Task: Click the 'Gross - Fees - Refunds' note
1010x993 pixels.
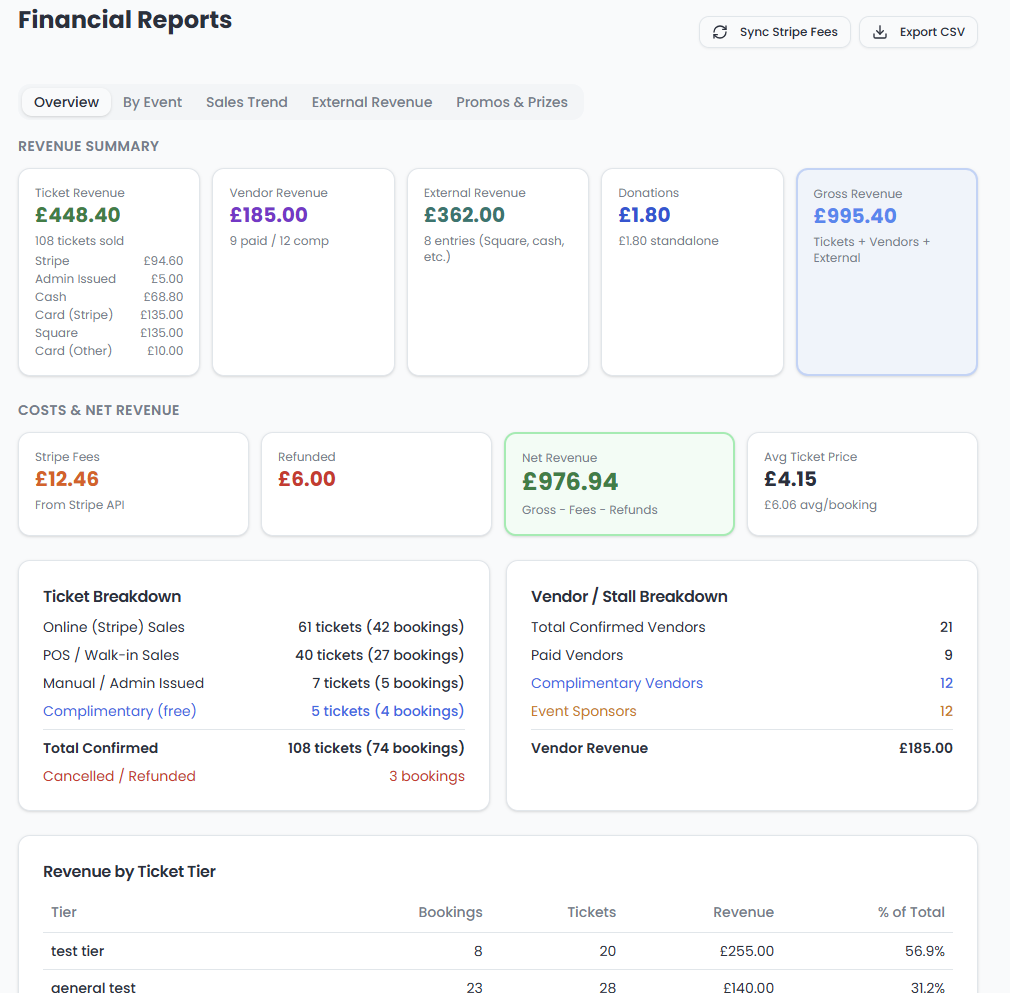Action: pyautogui.click(x=589, y=510)
